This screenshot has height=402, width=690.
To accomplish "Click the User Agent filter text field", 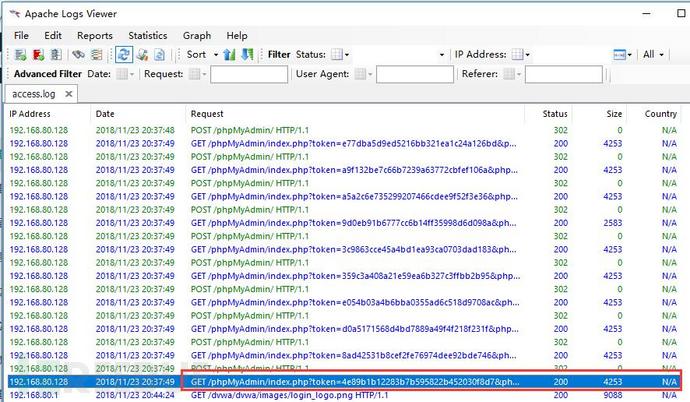I will pos(415,74).
